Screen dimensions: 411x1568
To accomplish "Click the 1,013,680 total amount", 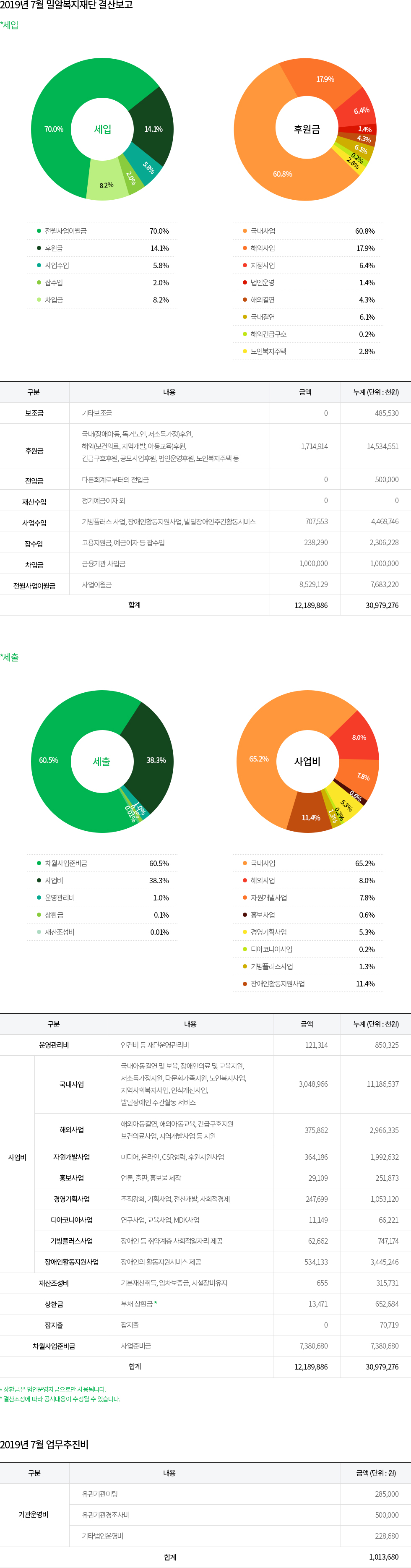I will click(x=383, y=1557).
